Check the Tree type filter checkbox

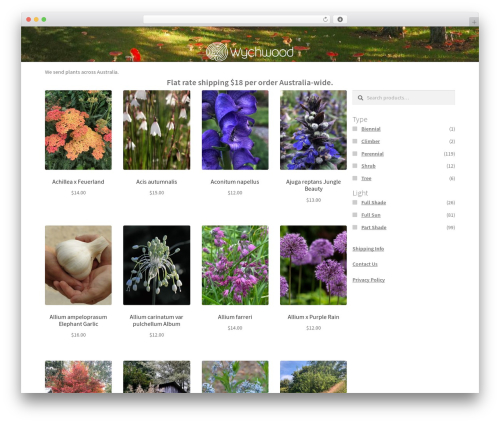pyautogui.click(x=355, y=178)
